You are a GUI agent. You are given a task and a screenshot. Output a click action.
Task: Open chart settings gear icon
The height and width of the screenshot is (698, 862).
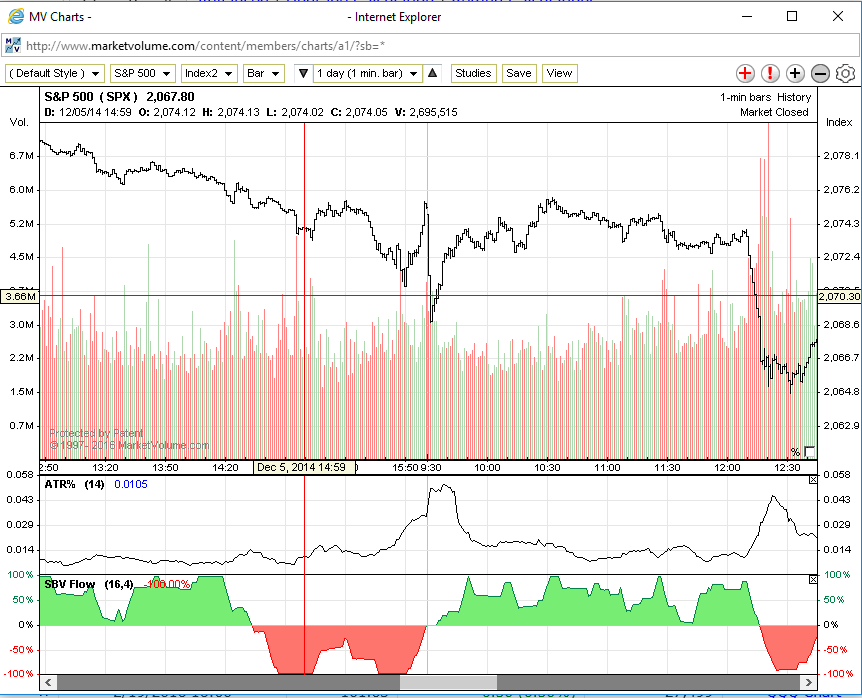click(x=845, y=73)
